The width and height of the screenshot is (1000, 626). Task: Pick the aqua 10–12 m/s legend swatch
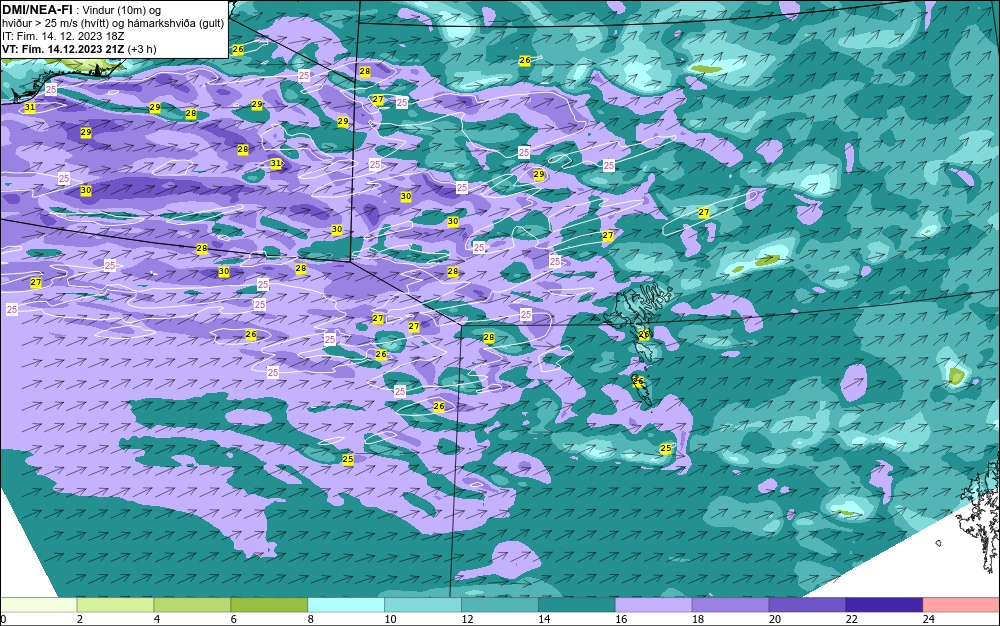pos(423,605)
